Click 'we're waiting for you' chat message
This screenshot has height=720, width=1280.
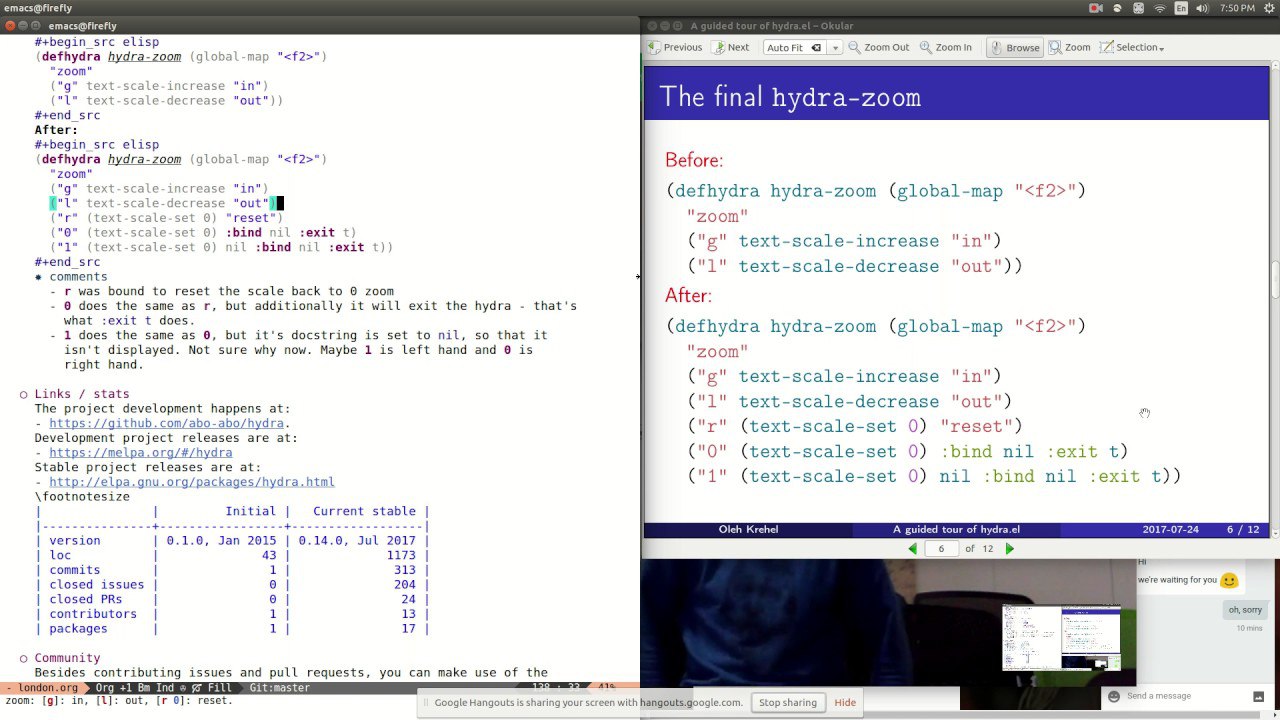point(1177,580)
